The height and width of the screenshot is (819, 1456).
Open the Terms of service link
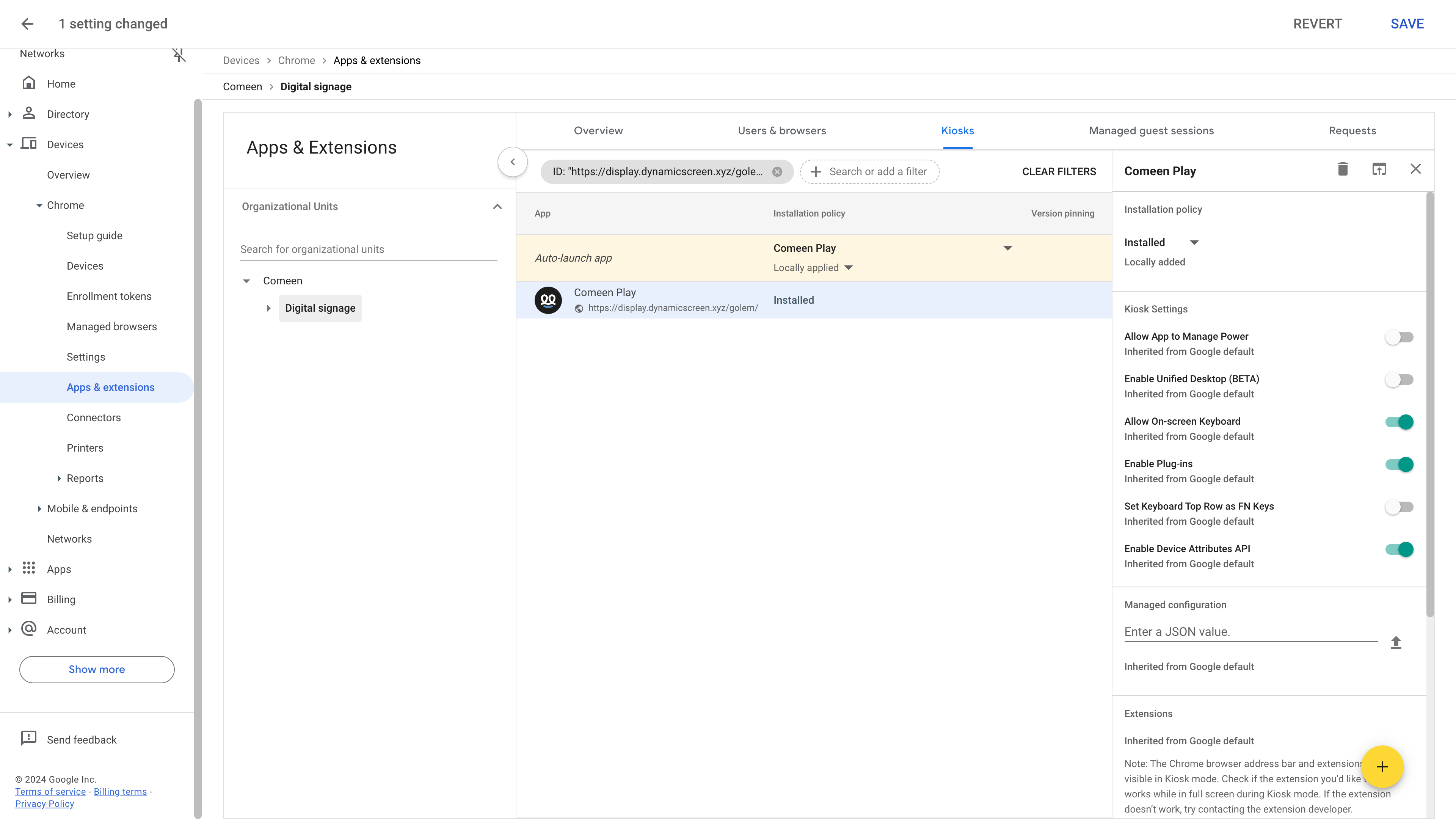tap(50, 791)
